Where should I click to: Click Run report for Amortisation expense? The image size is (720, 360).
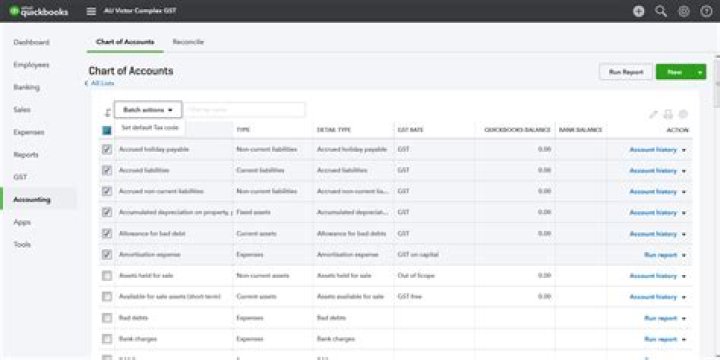coord(661,255)
